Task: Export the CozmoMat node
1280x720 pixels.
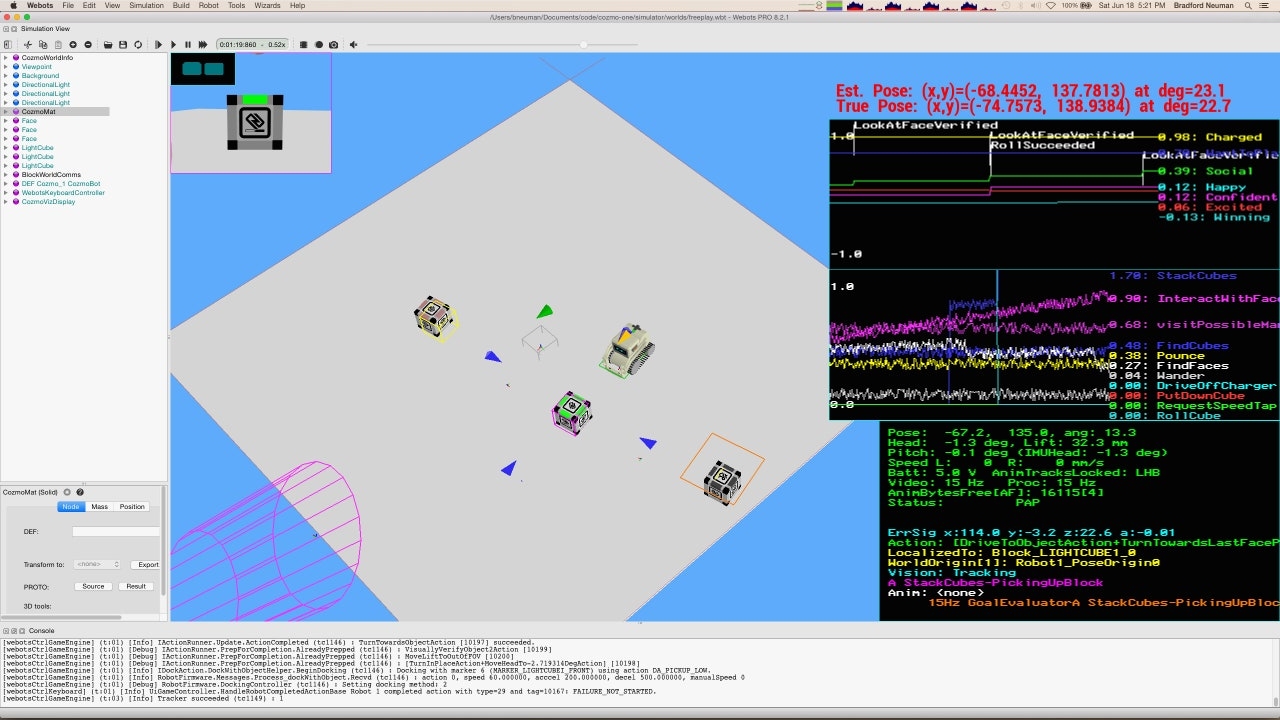Action: point(146,564)
